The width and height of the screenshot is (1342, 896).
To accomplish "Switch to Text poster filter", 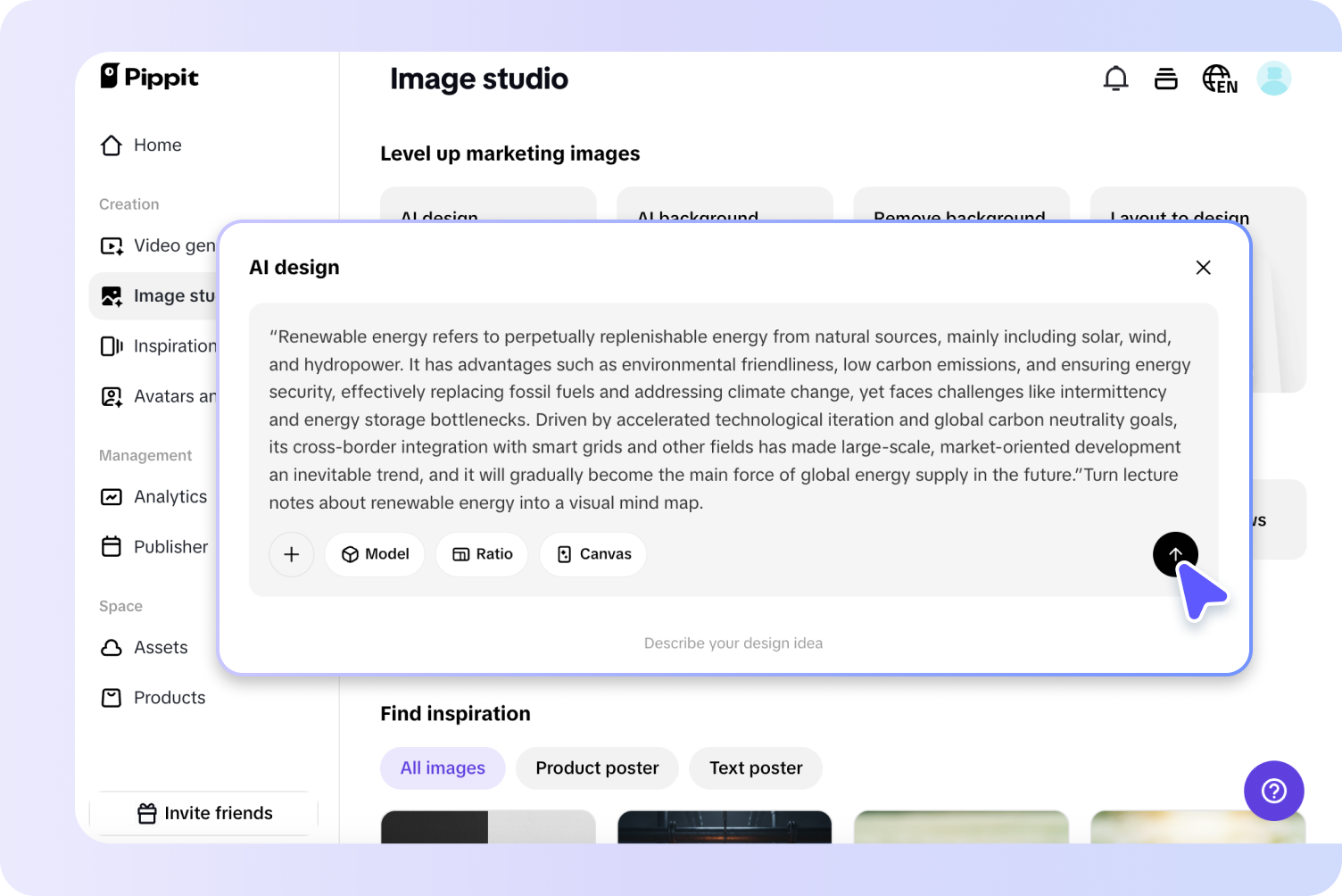I will click(x=756, y=767).
